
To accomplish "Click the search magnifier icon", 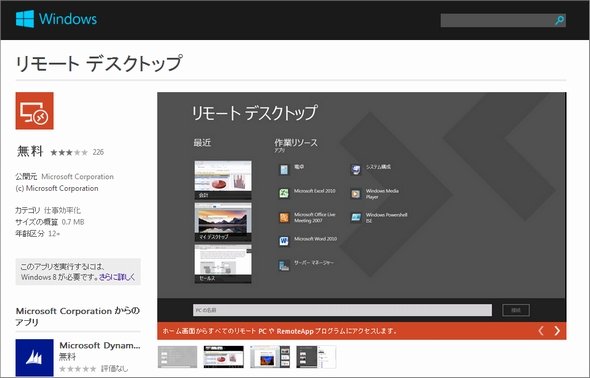I will [x=560, y=20].
